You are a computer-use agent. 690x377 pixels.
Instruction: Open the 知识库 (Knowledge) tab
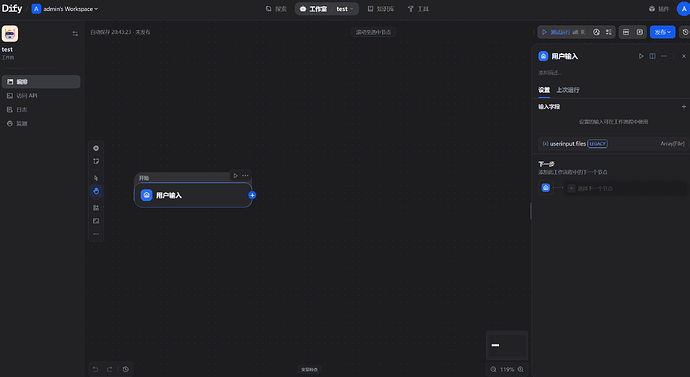point(381,9)
